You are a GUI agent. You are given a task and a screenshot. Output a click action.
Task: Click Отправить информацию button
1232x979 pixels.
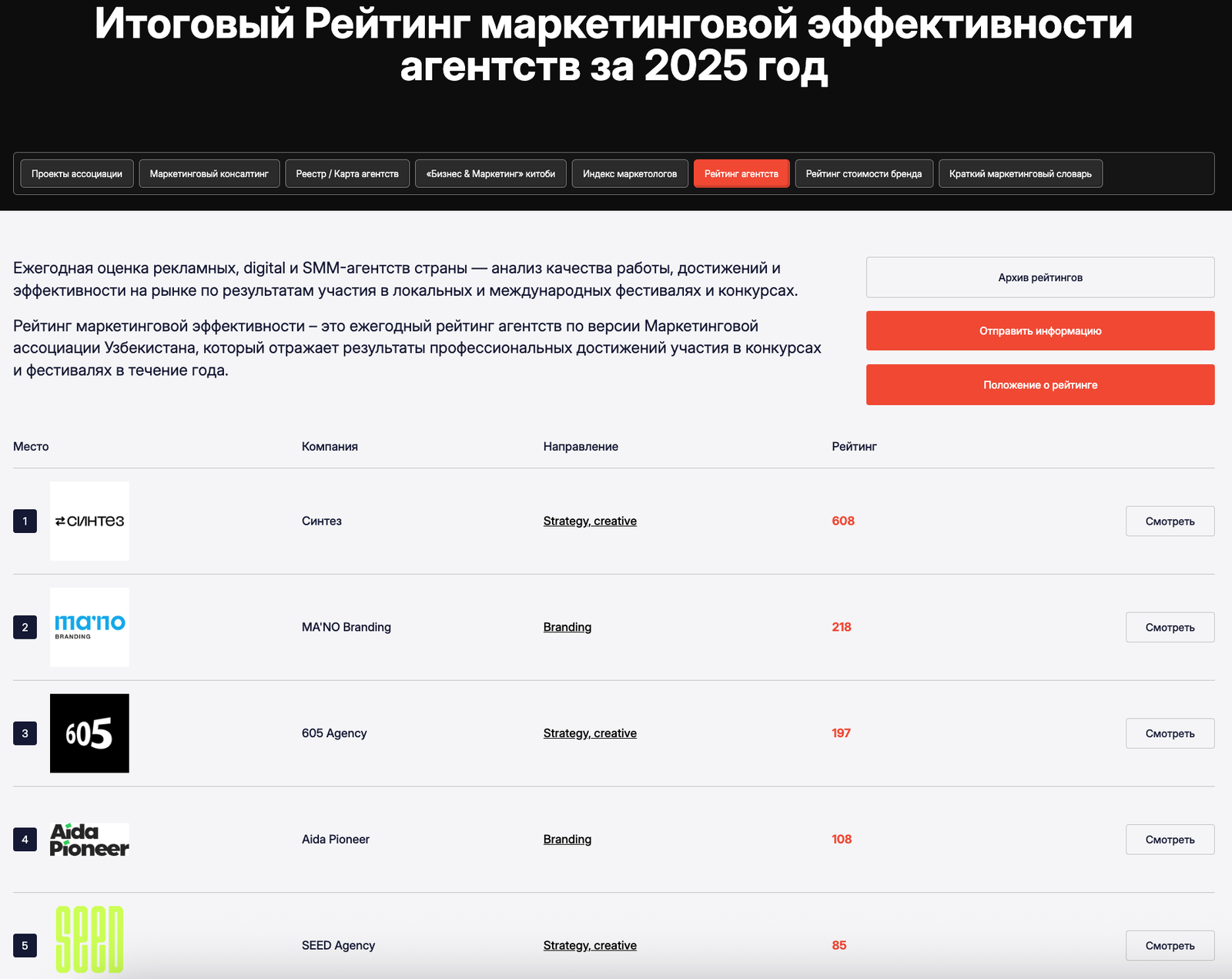(x=1040, y=330)
